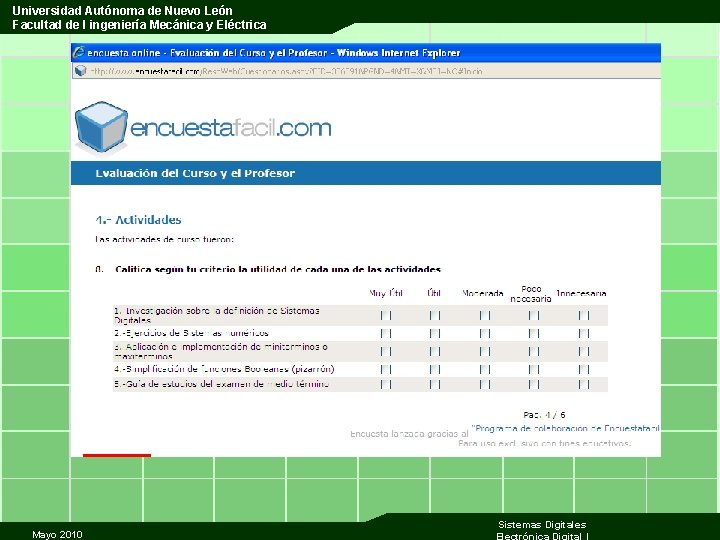
Task: Click the 'Útil' column header
Action: [434, 293]
